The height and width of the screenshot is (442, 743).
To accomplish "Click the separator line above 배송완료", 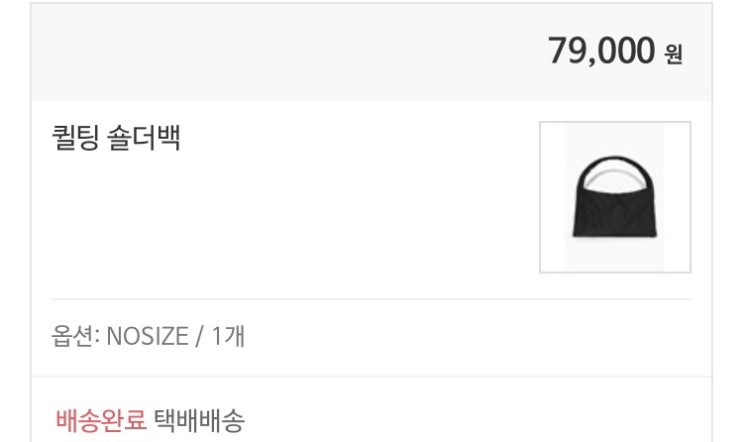I will coord(372,377).
